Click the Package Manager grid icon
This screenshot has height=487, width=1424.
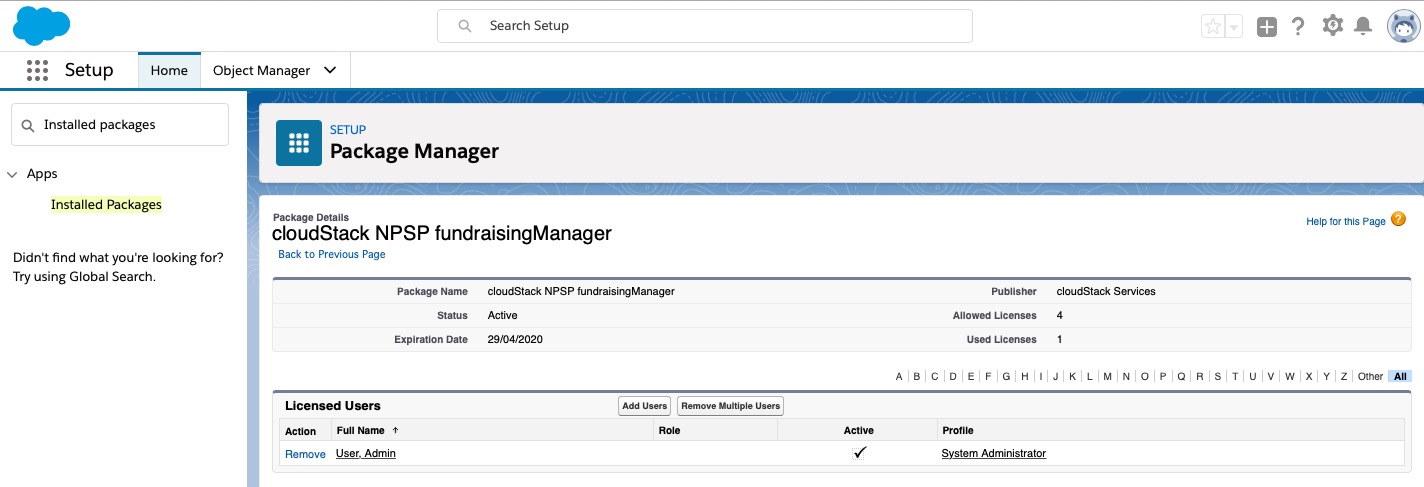pos(299,143)
